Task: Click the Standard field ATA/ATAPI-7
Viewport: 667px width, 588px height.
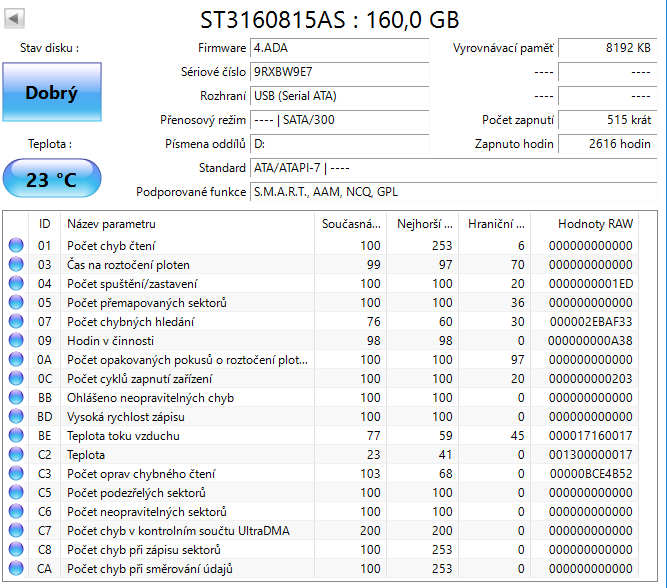Action: tap(454, 168)
